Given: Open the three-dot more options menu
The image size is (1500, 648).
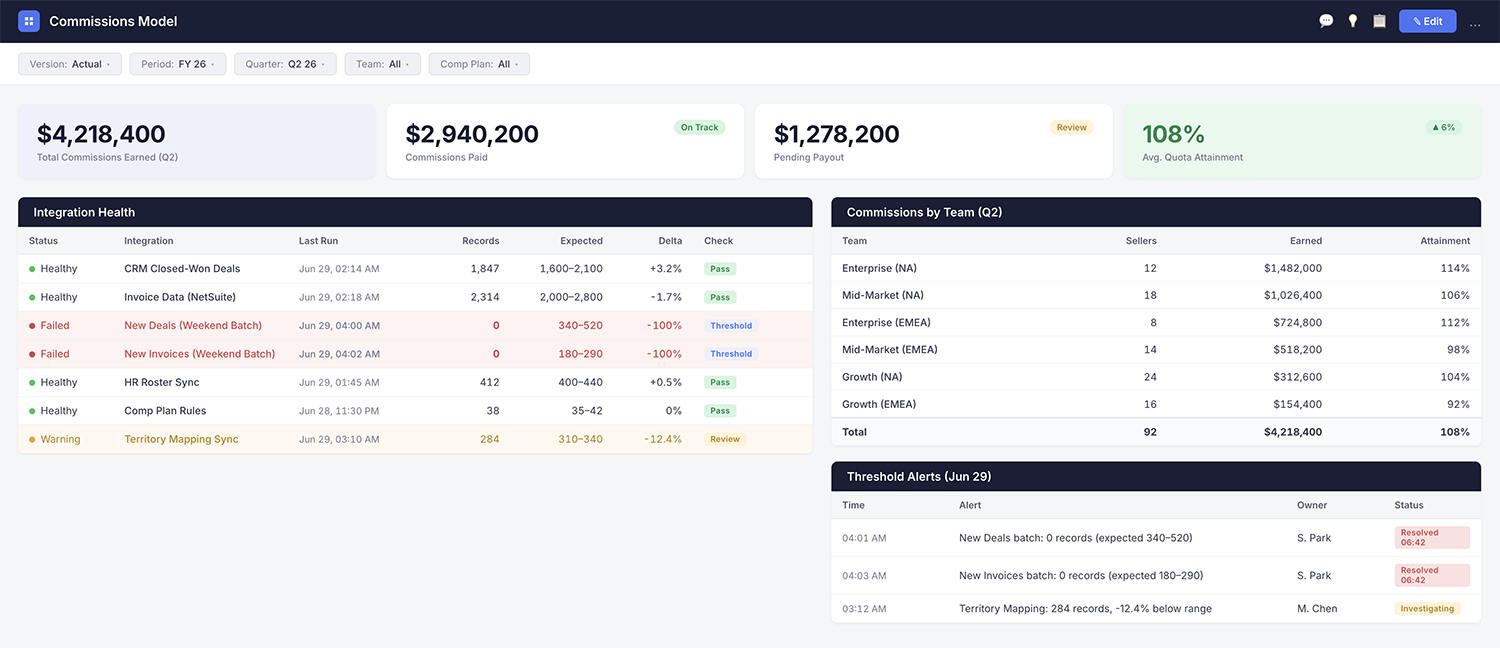Looking at the screenshot, I should tap(1475, 22).
